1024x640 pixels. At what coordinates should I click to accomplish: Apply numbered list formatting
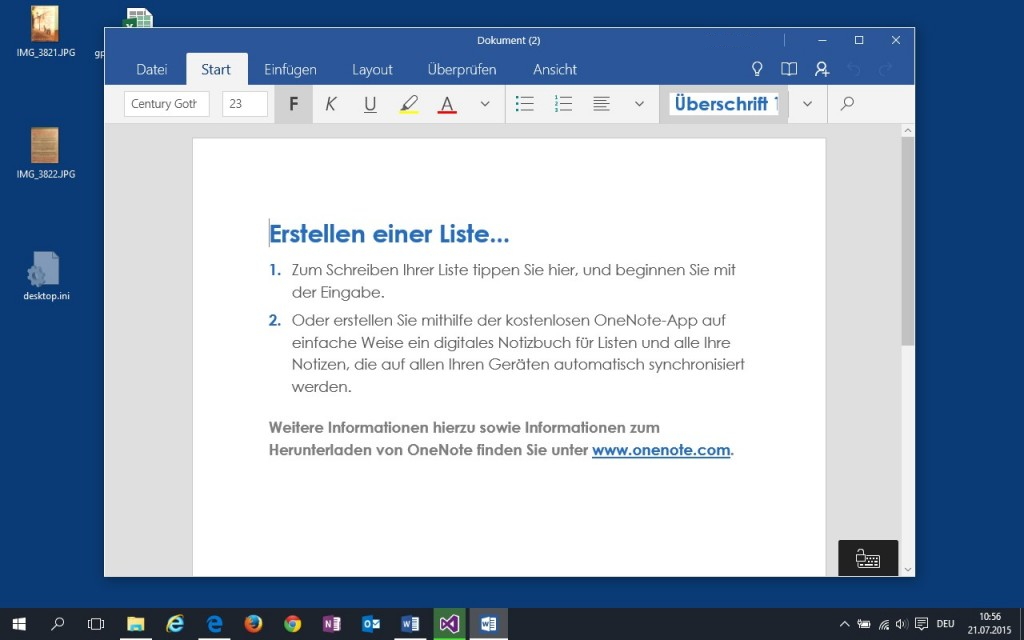click(x=563, y=103)
